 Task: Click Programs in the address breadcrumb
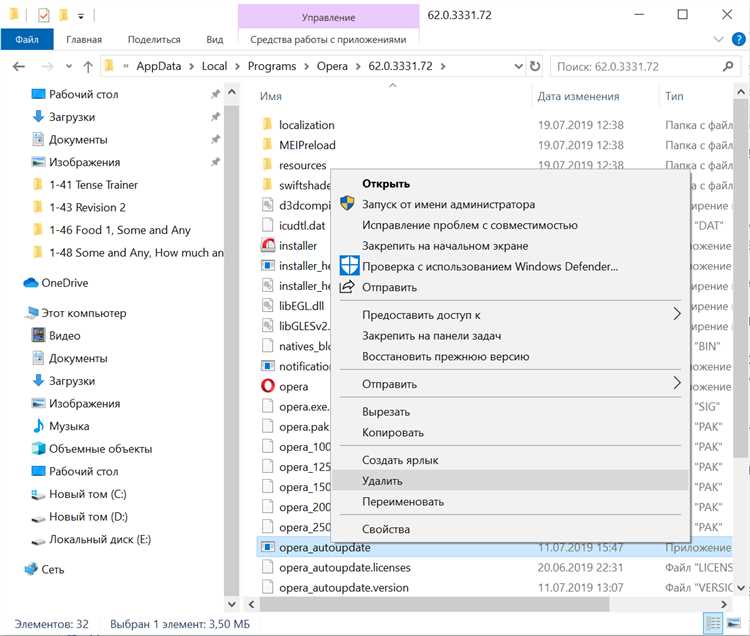272,66
